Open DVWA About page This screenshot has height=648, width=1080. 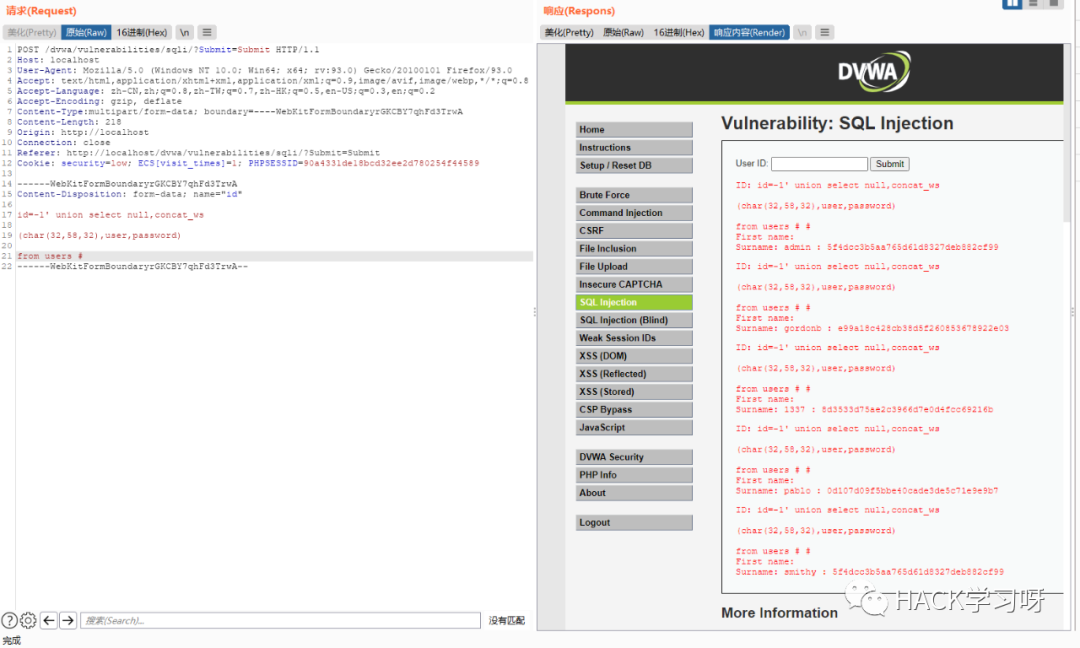click(x=634, y=493)
